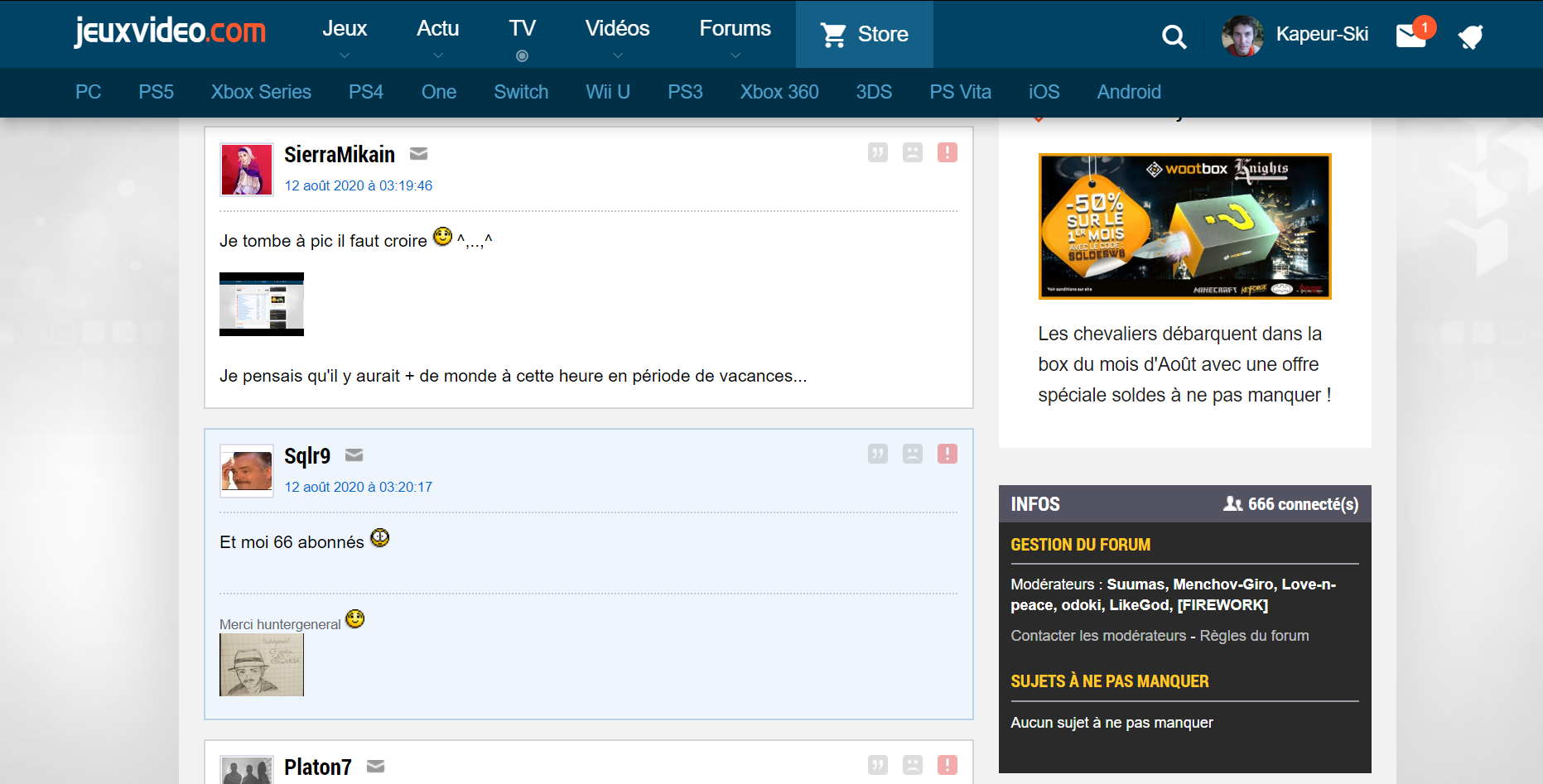The height and width of the screenshot is (784, 1543).
Task: Open screenshot thumbnail in SierraMikain's post
Action: click(262, 304)
